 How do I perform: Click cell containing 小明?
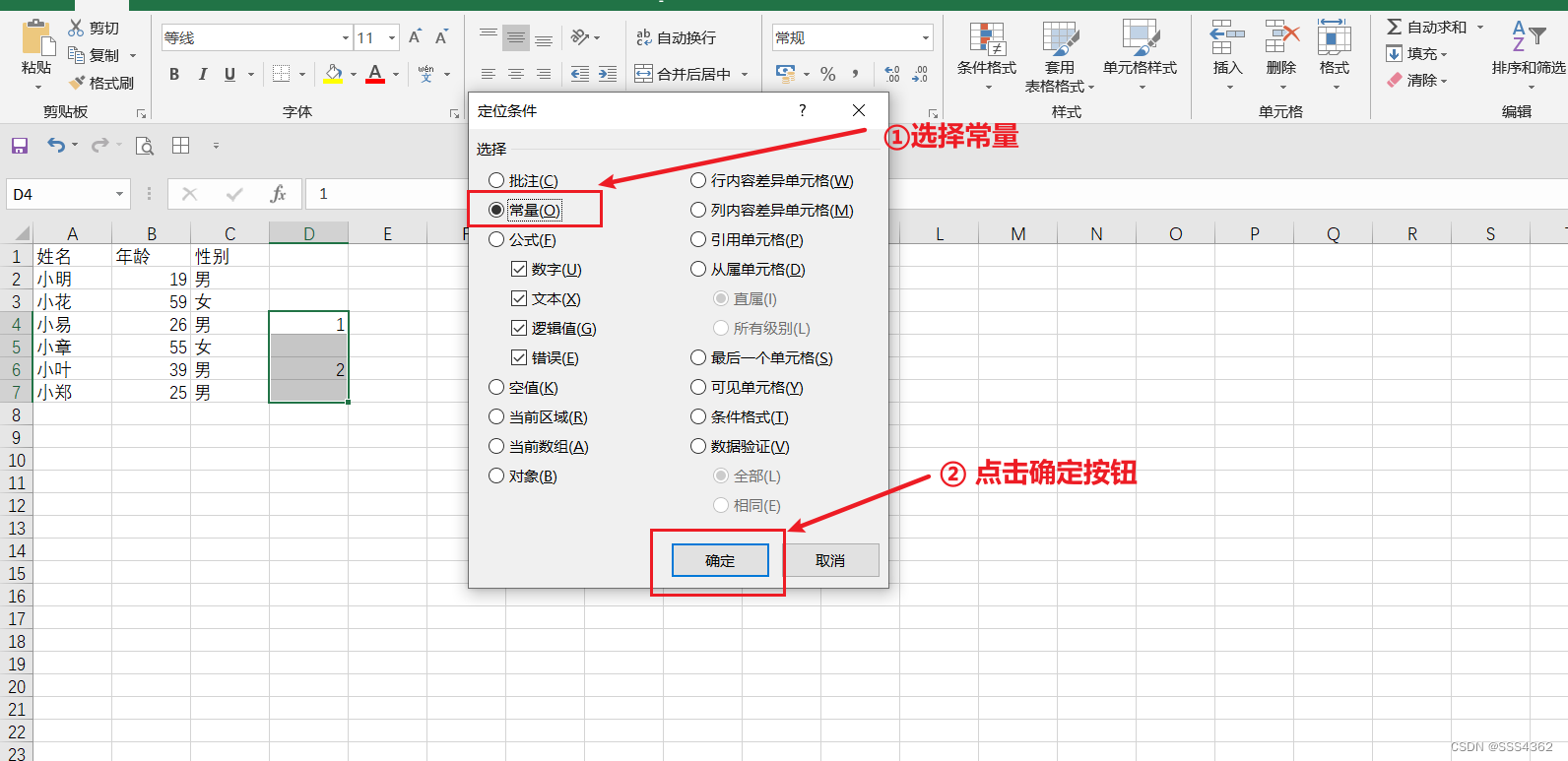pos(72,279)
